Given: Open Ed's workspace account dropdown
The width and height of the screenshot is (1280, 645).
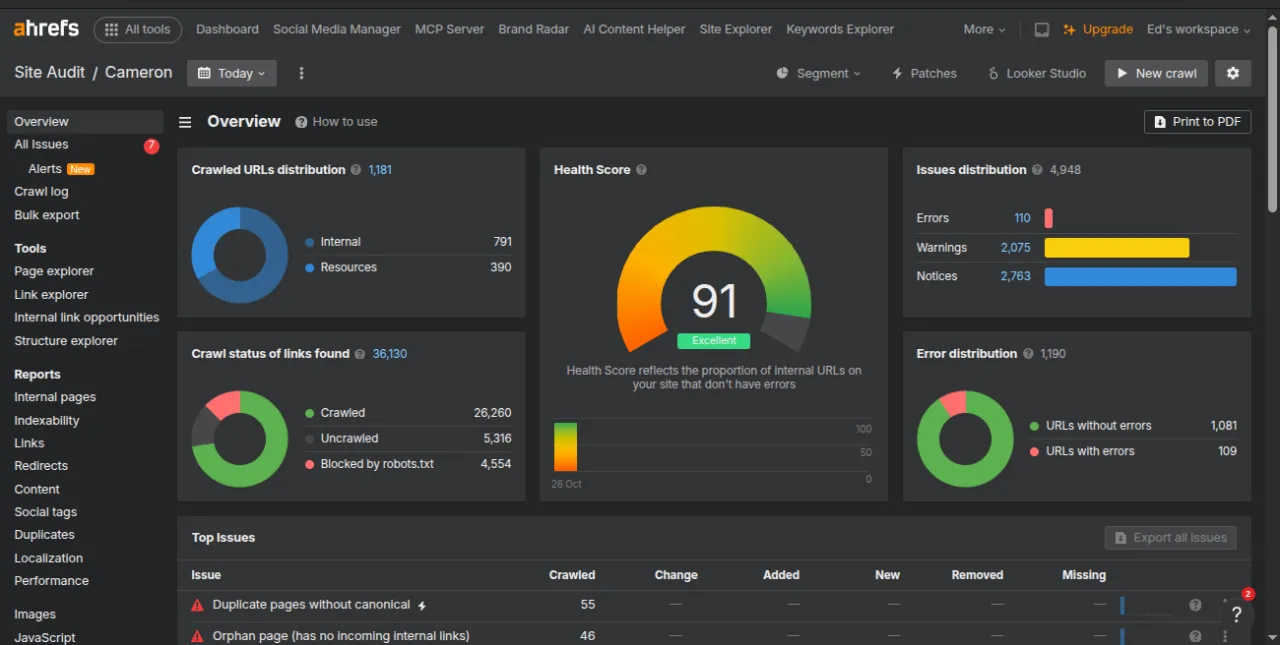Looking at the screenshot, I should pyautogui.click(x=1198, y=29).
